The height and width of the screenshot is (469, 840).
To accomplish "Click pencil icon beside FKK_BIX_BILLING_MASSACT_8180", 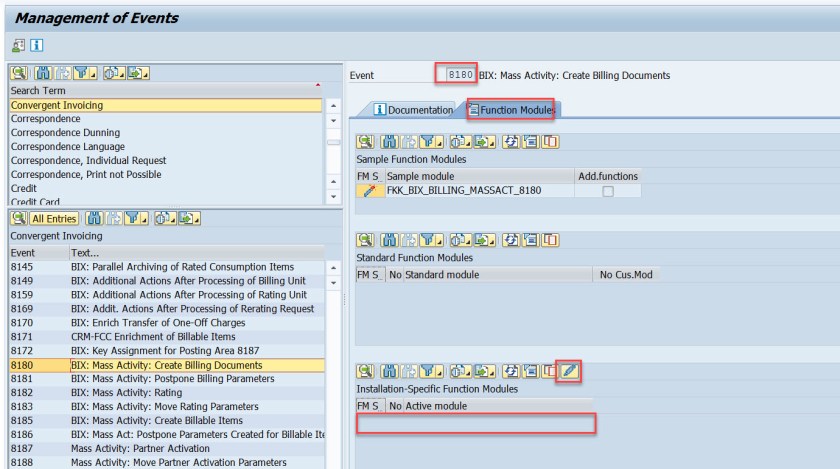I will click(370, 191).
